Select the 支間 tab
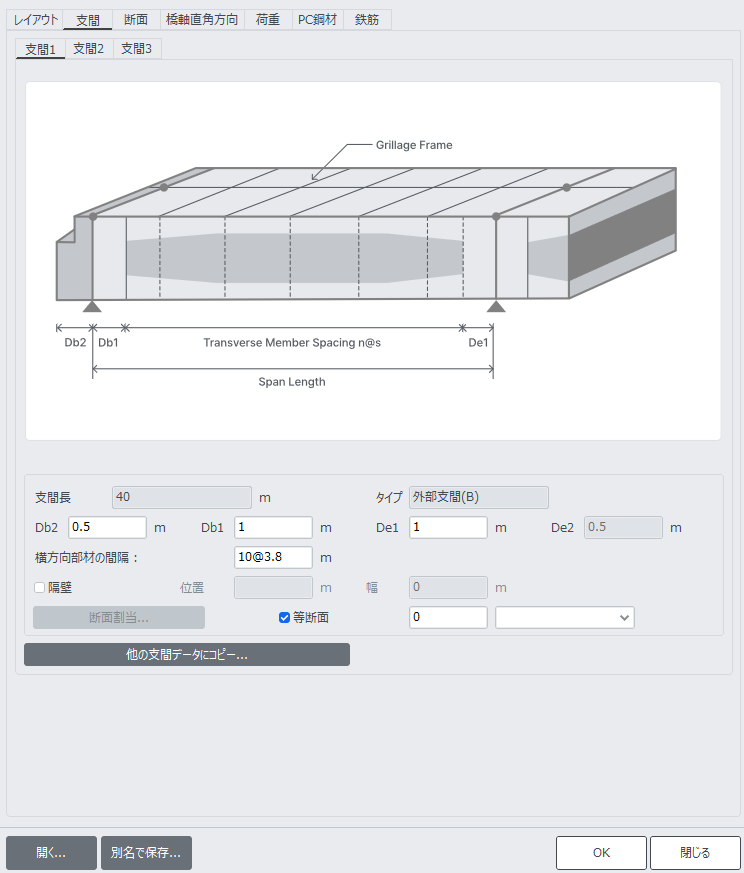Image resolution: width=744 pixels, height=873 pixels. (88, 20)
